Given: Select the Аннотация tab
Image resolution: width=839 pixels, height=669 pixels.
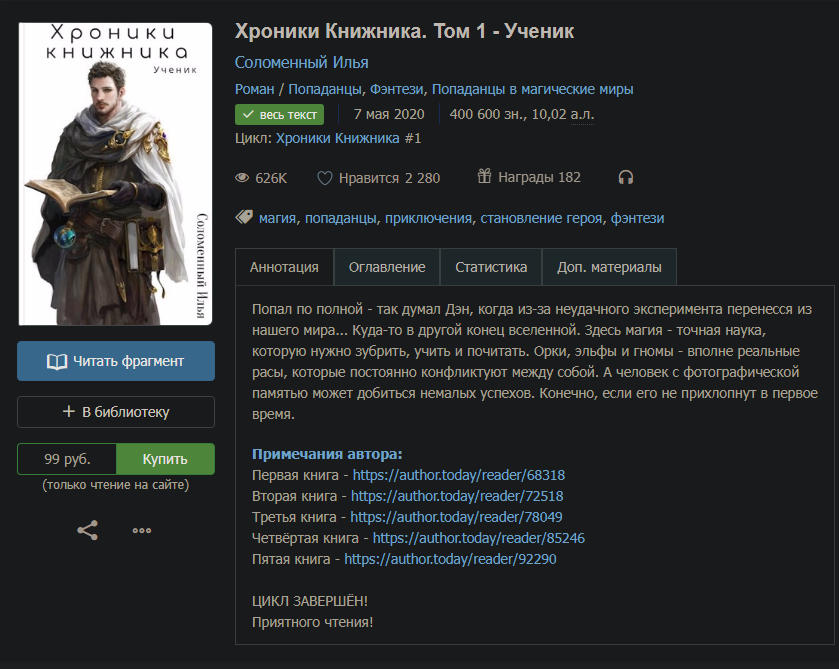Looking at the screenshot, I should point(284,267).
